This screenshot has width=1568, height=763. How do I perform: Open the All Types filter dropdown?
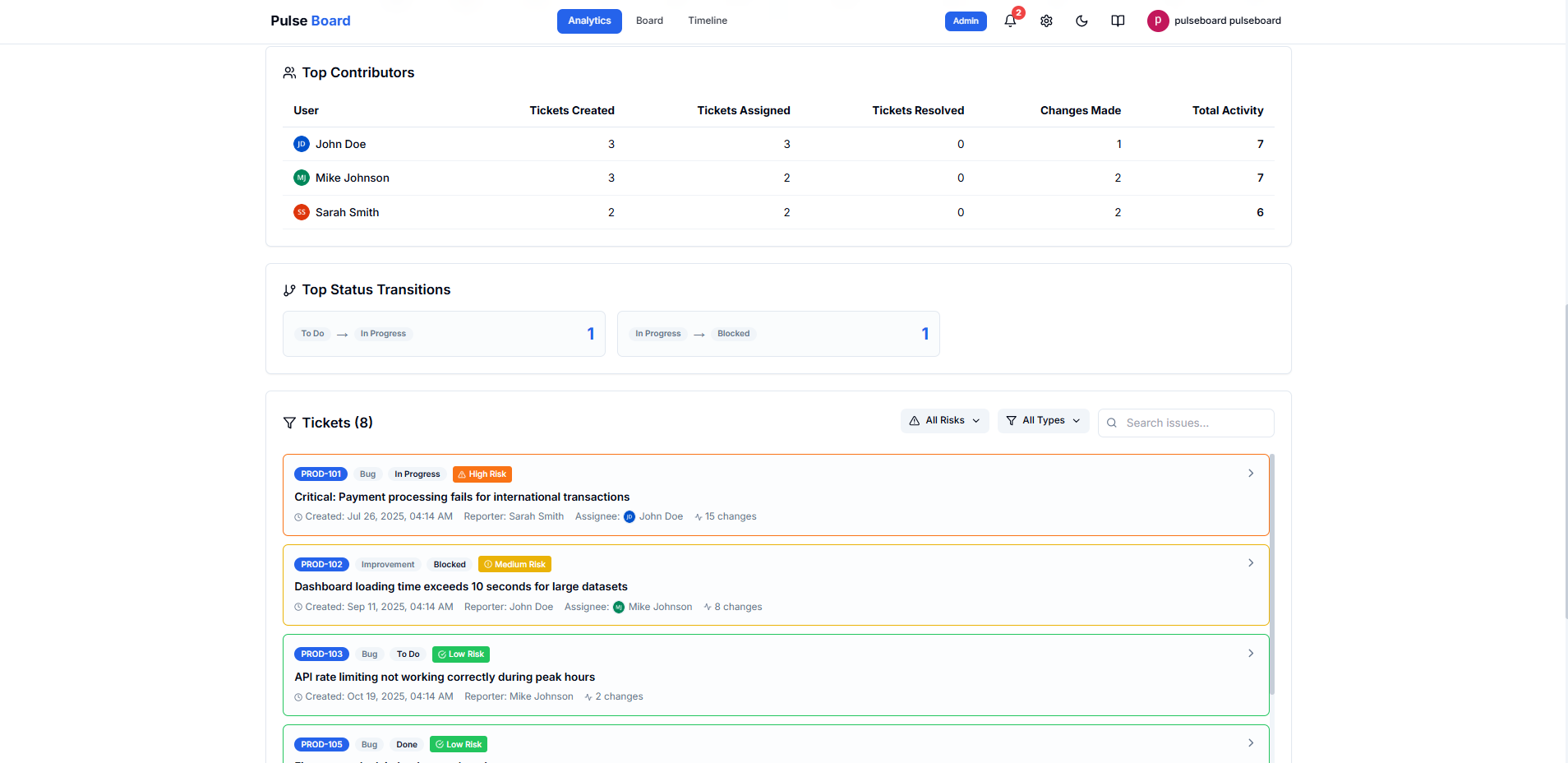[1042, 420]
